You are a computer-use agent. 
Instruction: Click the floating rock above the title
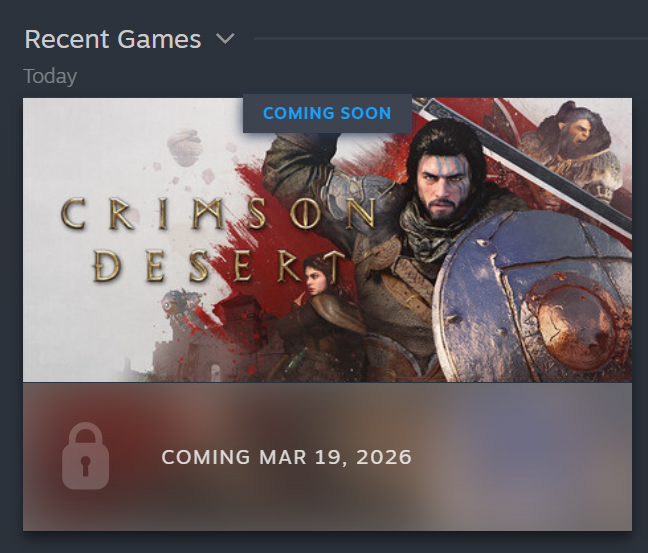tap(185, 147)
